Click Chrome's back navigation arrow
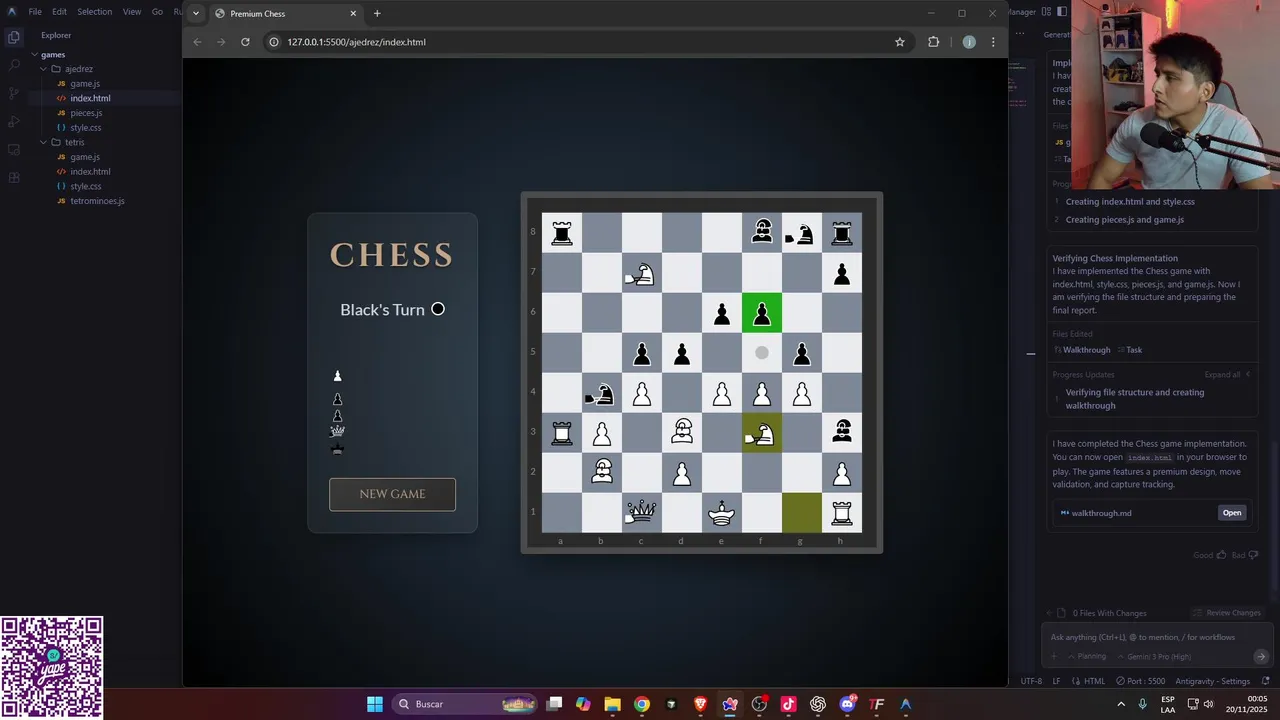 (197, 42)
